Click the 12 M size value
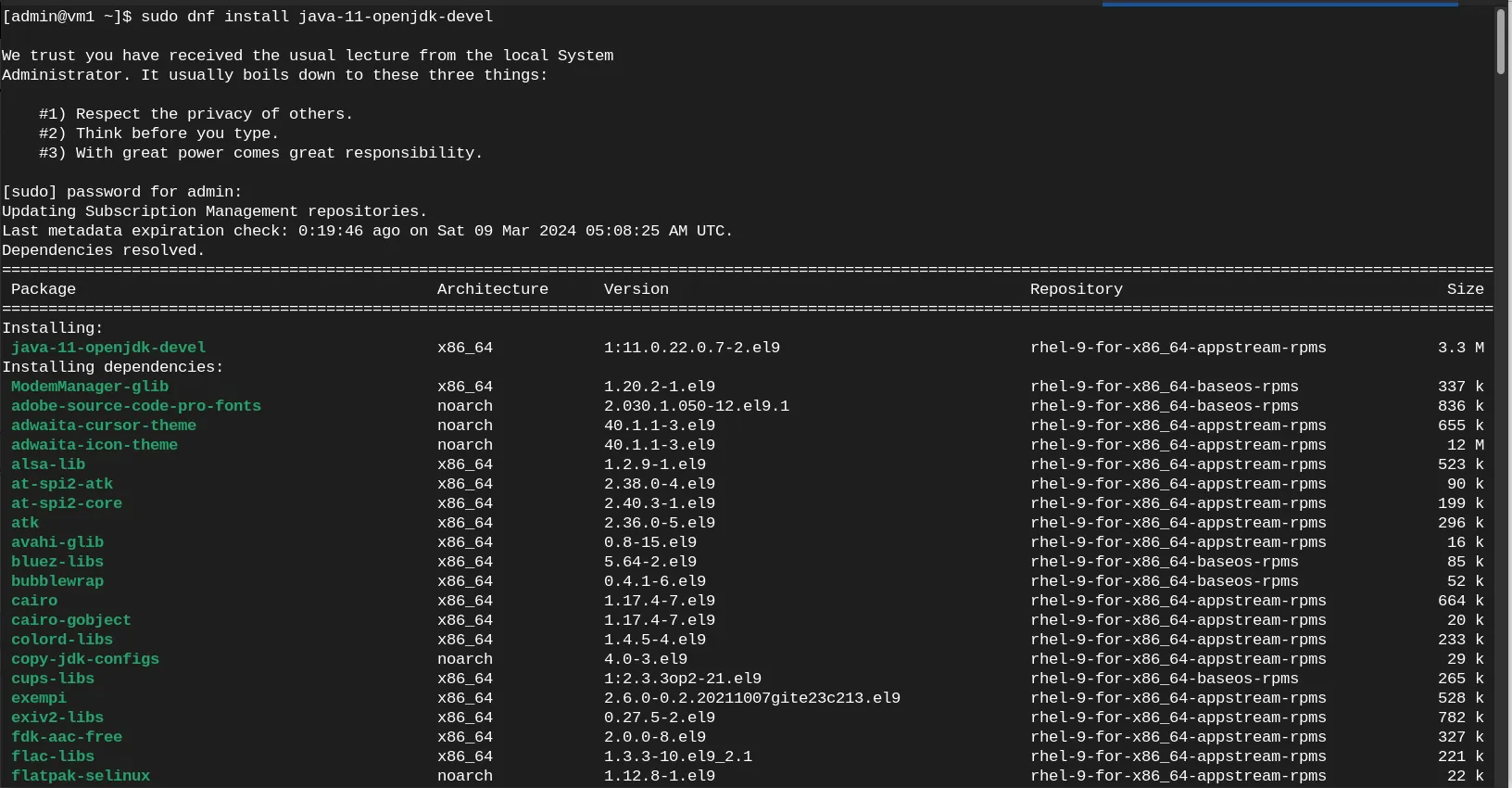This screenshot has width=1512, height=788. coord(1466,445)
